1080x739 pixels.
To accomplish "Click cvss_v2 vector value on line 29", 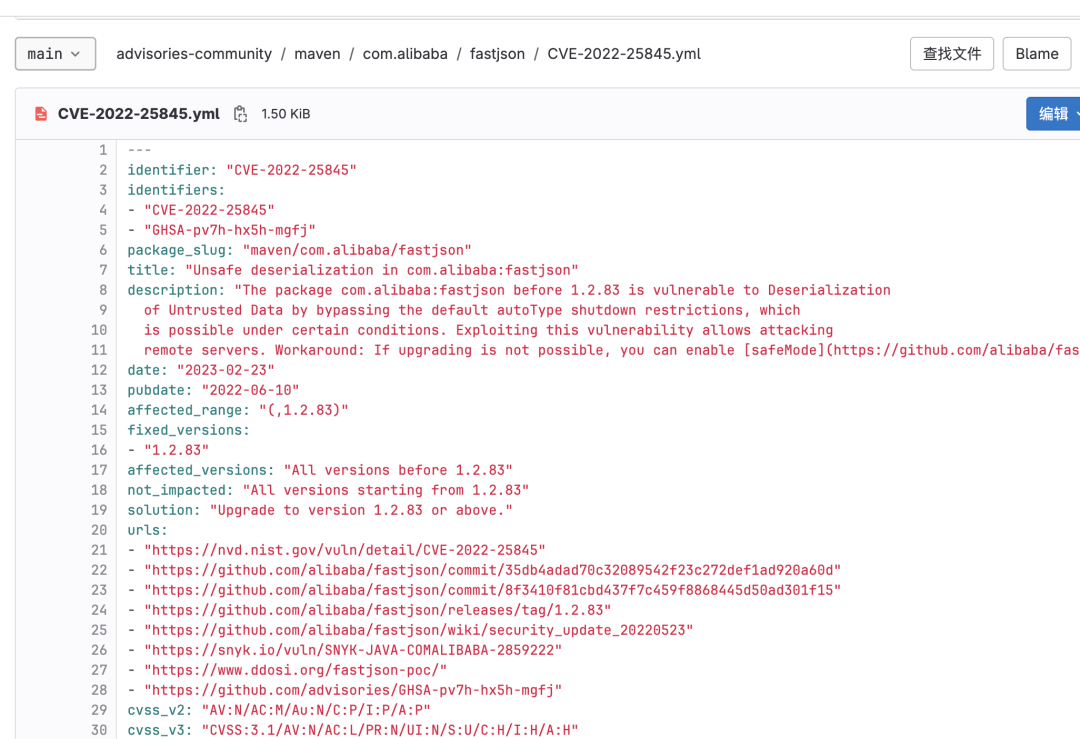I will click(x=316, y=709).
